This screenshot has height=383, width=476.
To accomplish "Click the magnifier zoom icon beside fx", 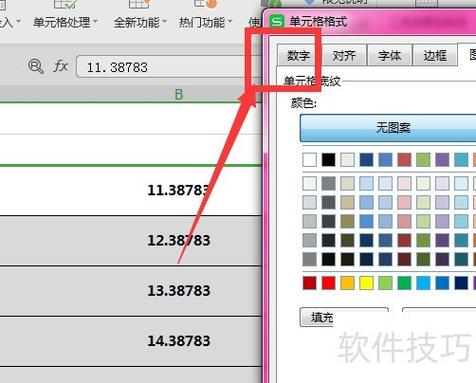I will coord(36,66).
